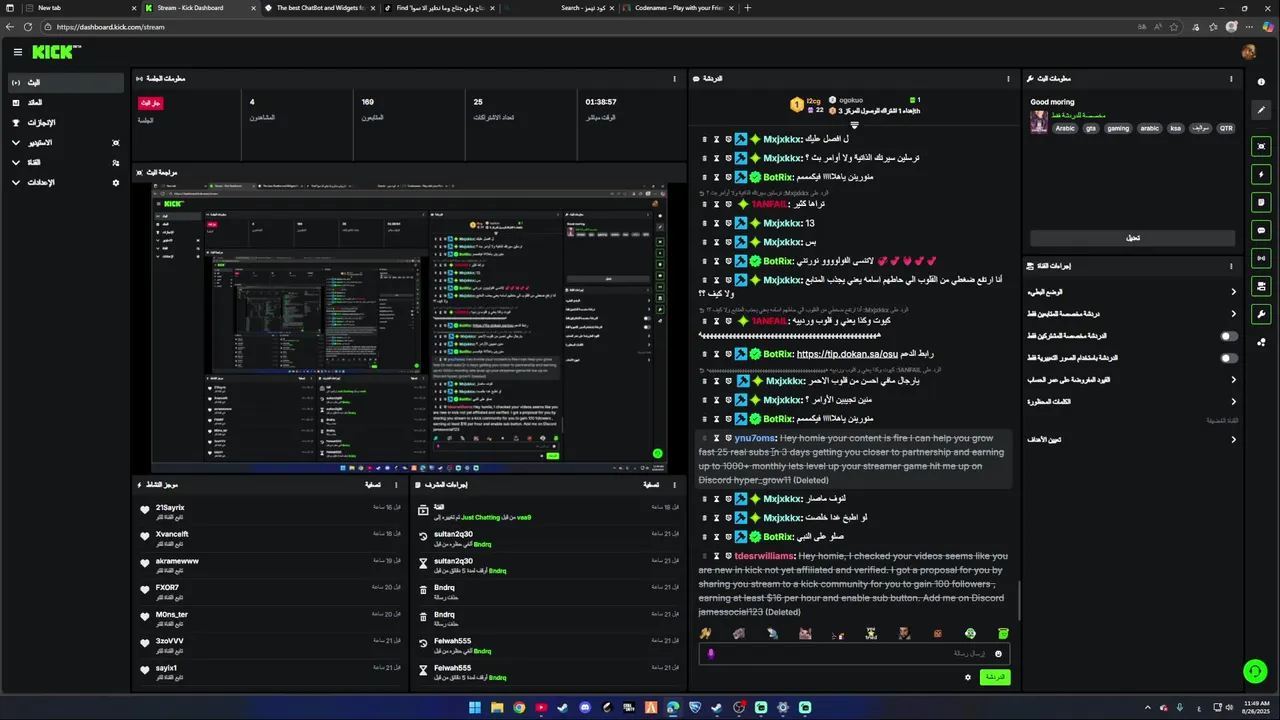Click the green الدردشة send button
This screenshot has width=1280, height=720.
994,677
